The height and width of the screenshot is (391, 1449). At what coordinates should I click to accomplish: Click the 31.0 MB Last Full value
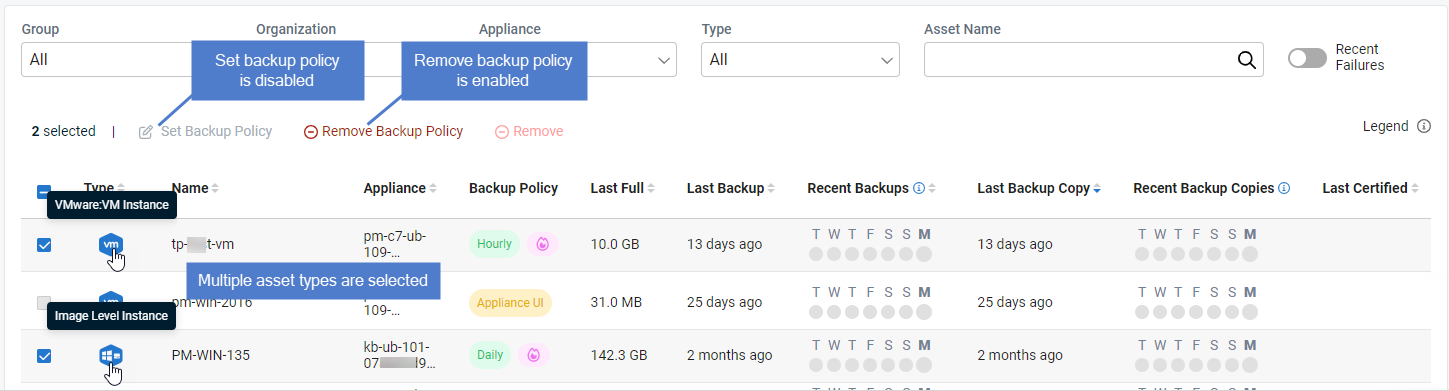tap(615, 302)
